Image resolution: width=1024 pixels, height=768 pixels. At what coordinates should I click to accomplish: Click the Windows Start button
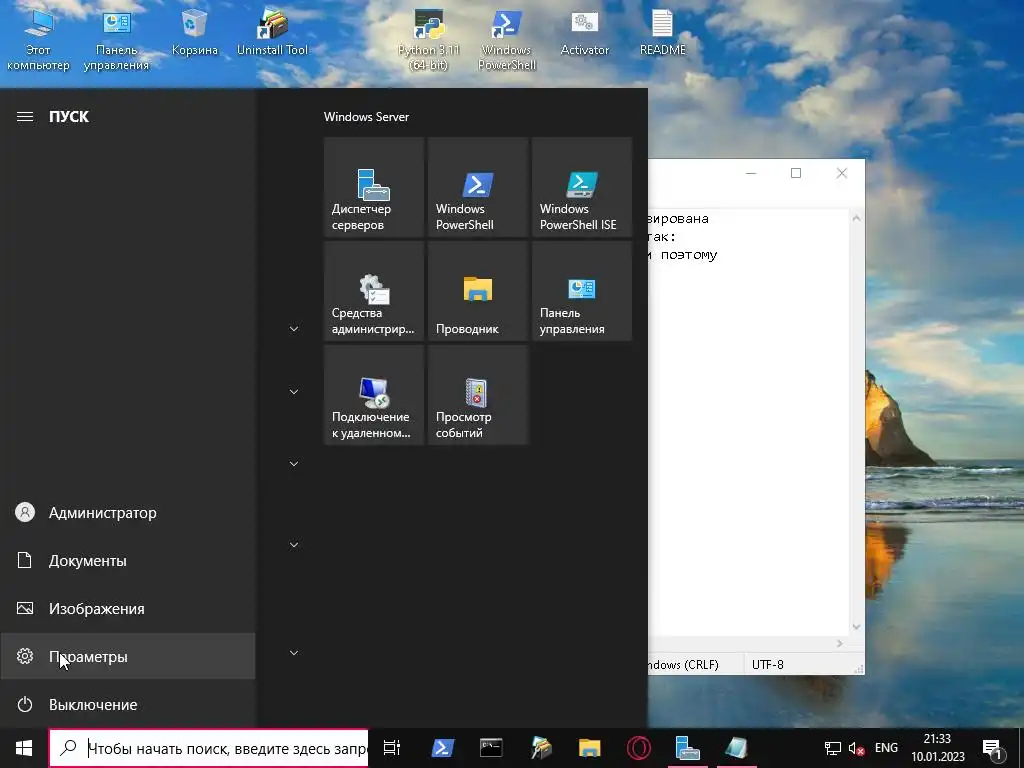24,748
